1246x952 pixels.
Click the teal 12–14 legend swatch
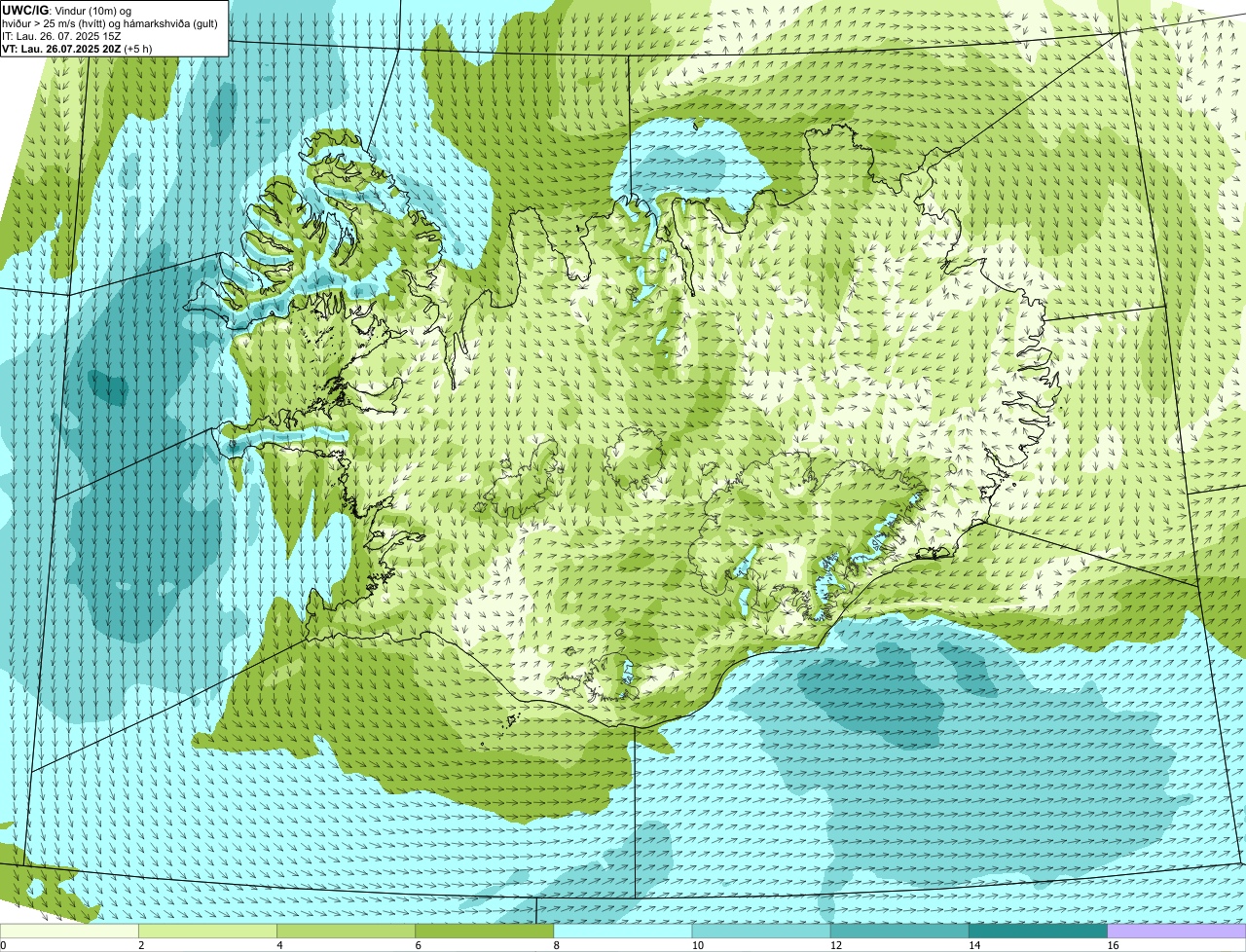pyautogui.click(x=899, y=931)
